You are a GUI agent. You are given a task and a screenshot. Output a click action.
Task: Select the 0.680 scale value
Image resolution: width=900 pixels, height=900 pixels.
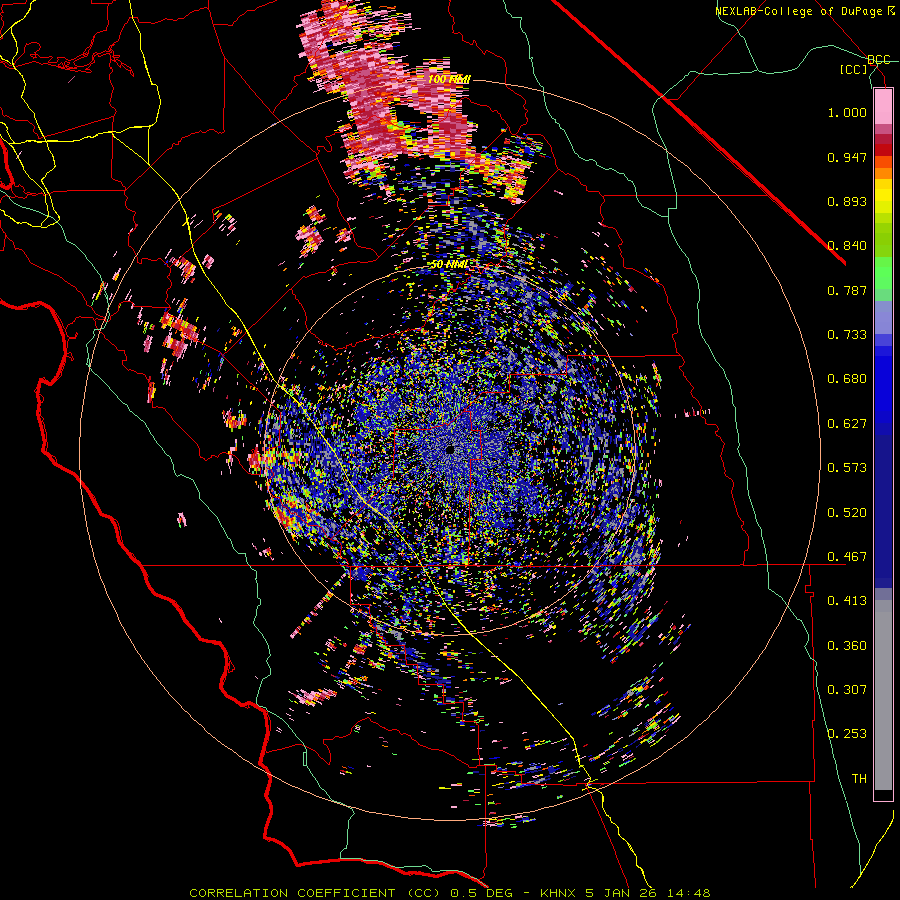pos(847,379)
